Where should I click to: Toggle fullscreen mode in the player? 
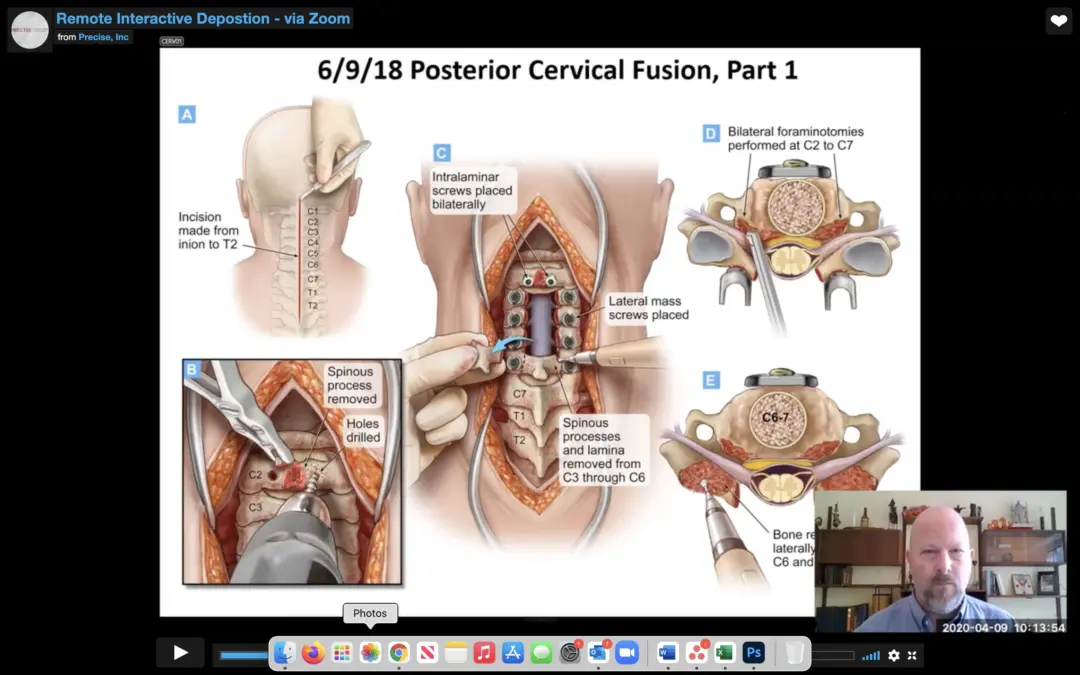tap(913, 656)
